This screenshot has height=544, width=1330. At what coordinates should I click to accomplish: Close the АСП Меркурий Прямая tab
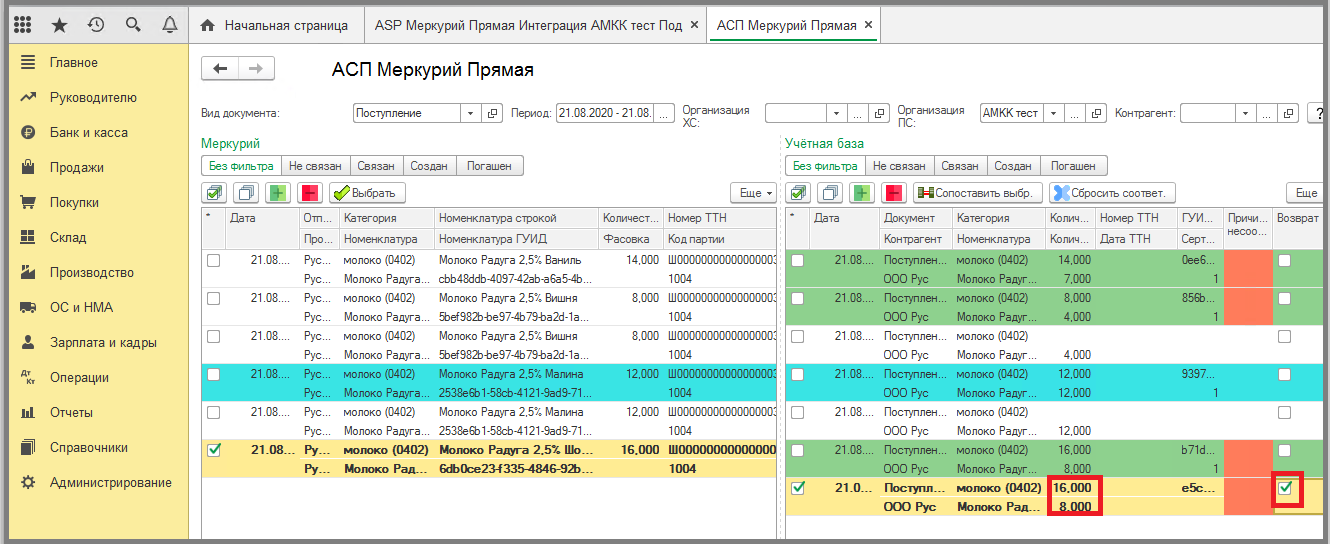click(x=867, y=25)
